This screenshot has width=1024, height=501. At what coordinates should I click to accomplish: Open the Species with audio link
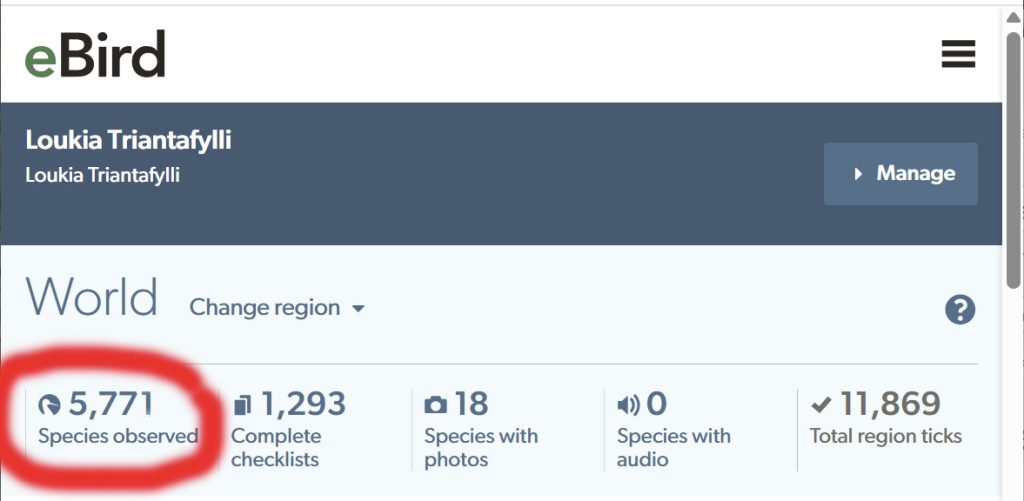[x=673, y=447]
